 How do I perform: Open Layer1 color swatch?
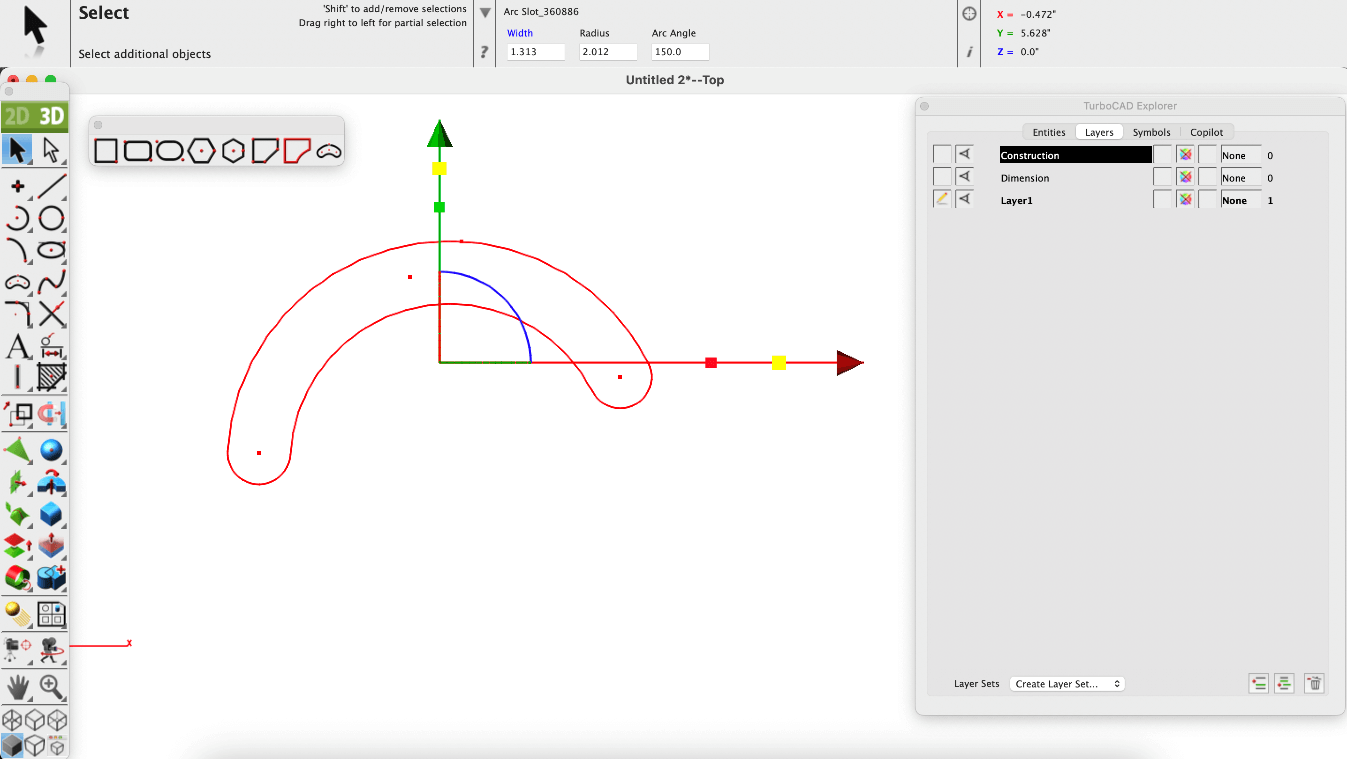[x=1185, y=200]
